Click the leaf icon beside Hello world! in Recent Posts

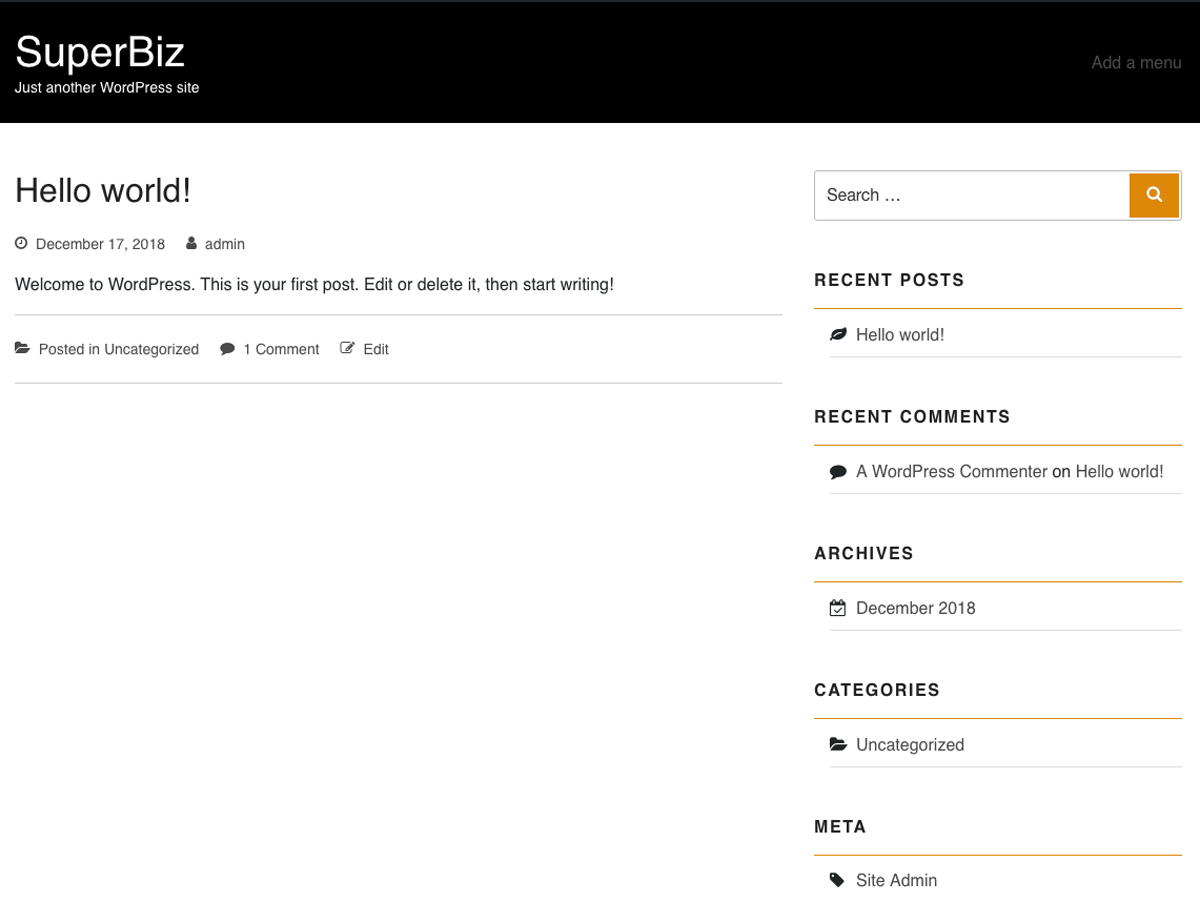point(838,334)
